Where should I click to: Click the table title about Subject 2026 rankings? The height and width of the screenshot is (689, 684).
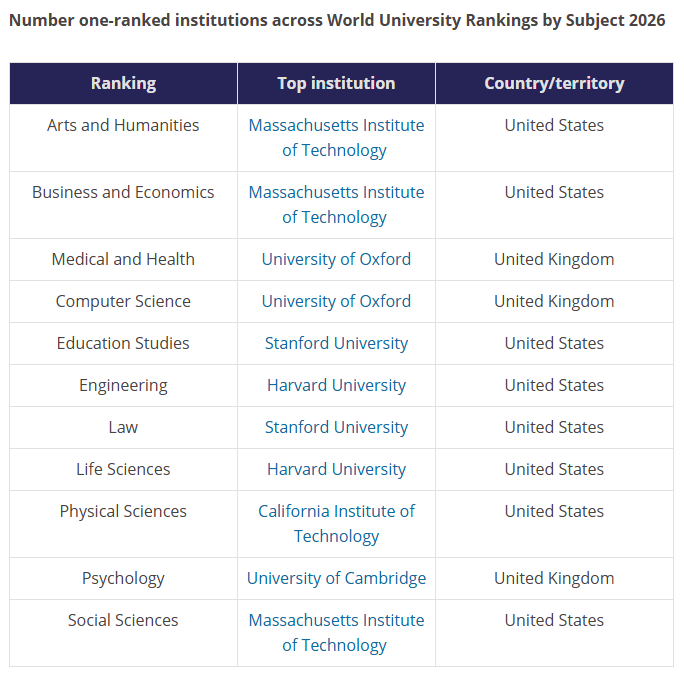click(x=337, y=20)
